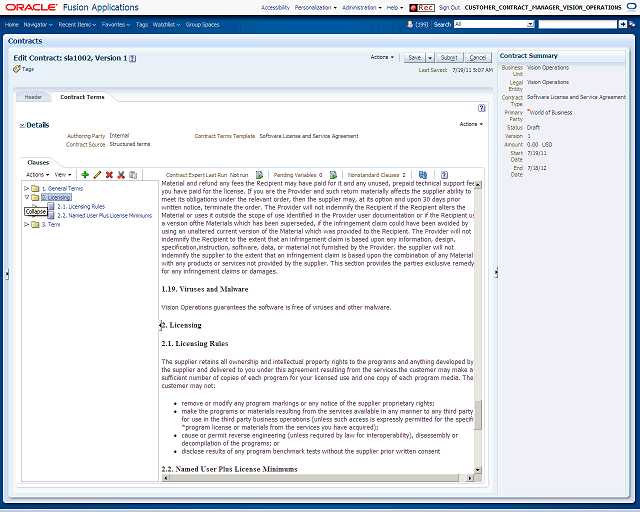
Task: Open the World of Business primary party link
Action: click(x=551, y=113)
